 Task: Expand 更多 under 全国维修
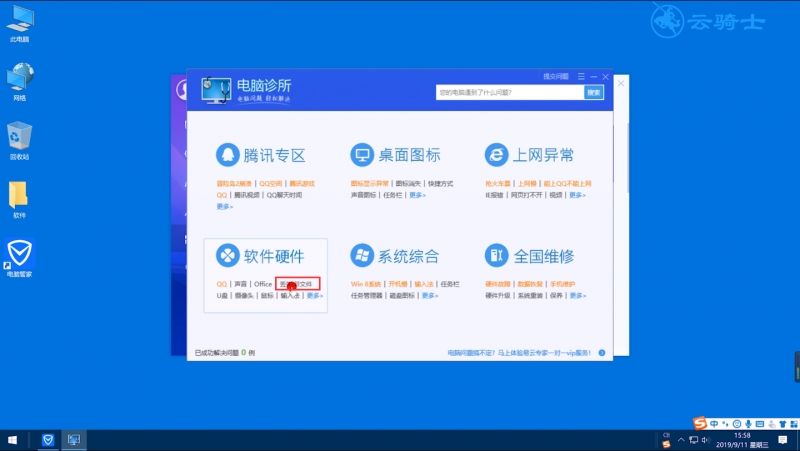point(578,295)
